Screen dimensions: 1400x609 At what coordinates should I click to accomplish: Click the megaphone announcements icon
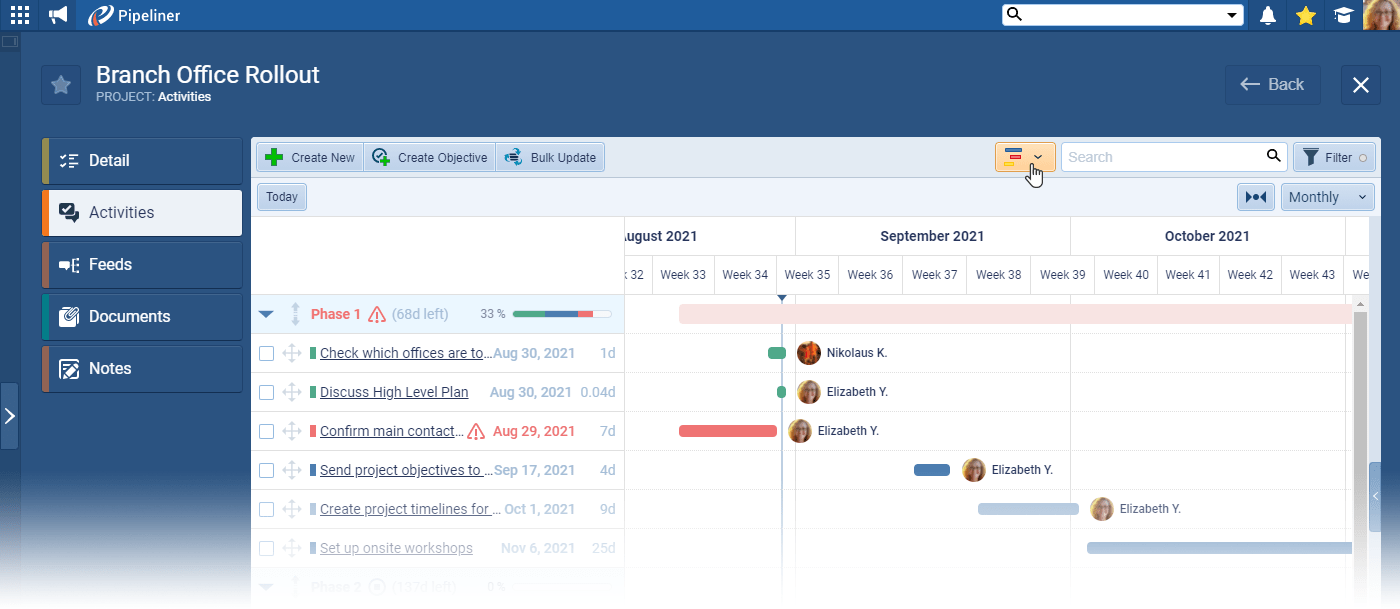(x=57, y=15)
